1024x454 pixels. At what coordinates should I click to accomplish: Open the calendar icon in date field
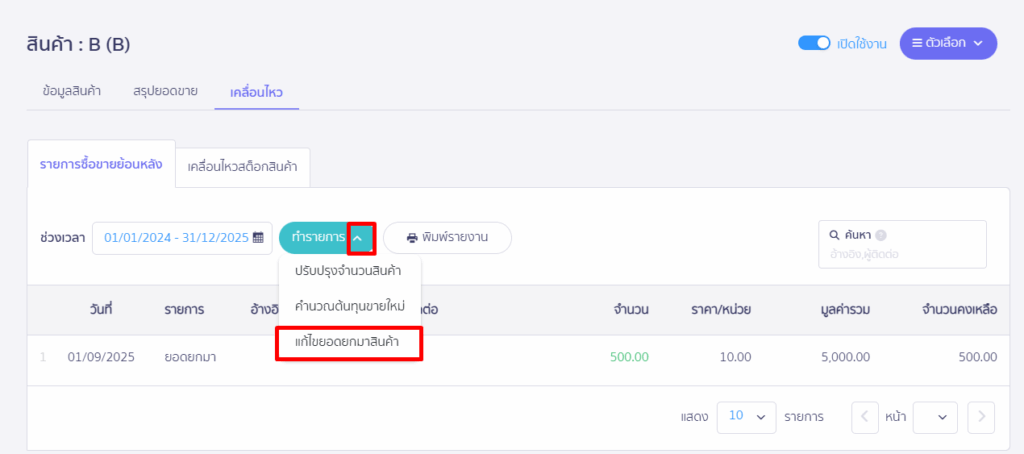tap(258, 238)
